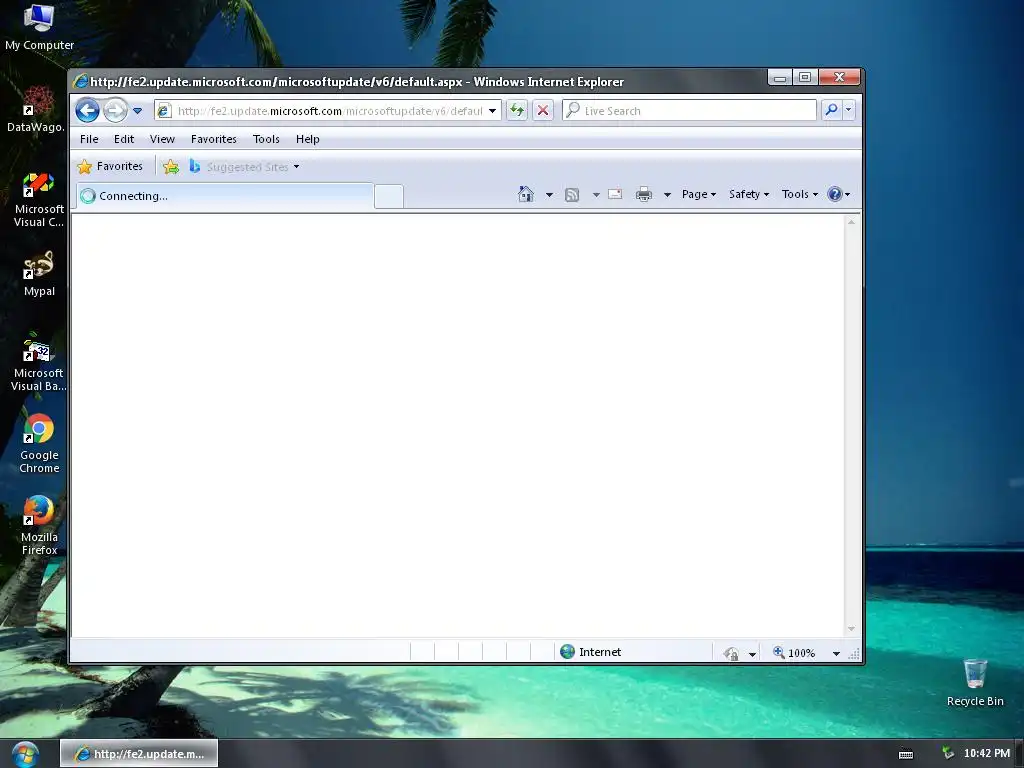Select the Connecting... tab
The image size is (1024, 768).
(225, 196)
